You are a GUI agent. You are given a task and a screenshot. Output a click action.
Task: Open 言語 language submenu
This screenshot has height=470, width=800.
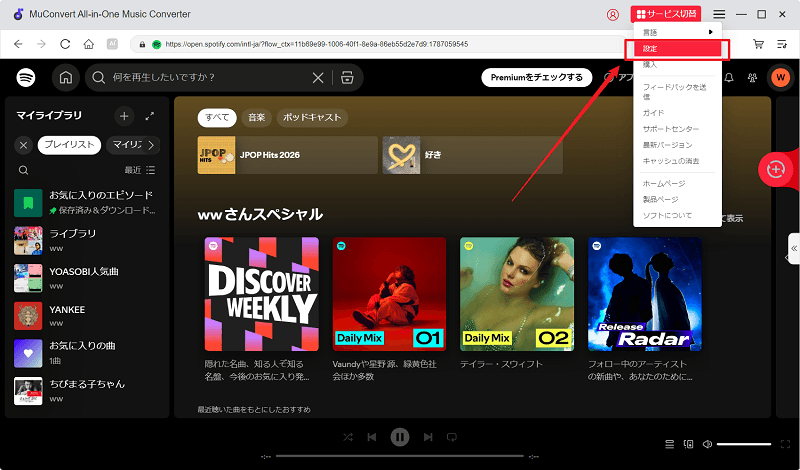pos(677,32)
